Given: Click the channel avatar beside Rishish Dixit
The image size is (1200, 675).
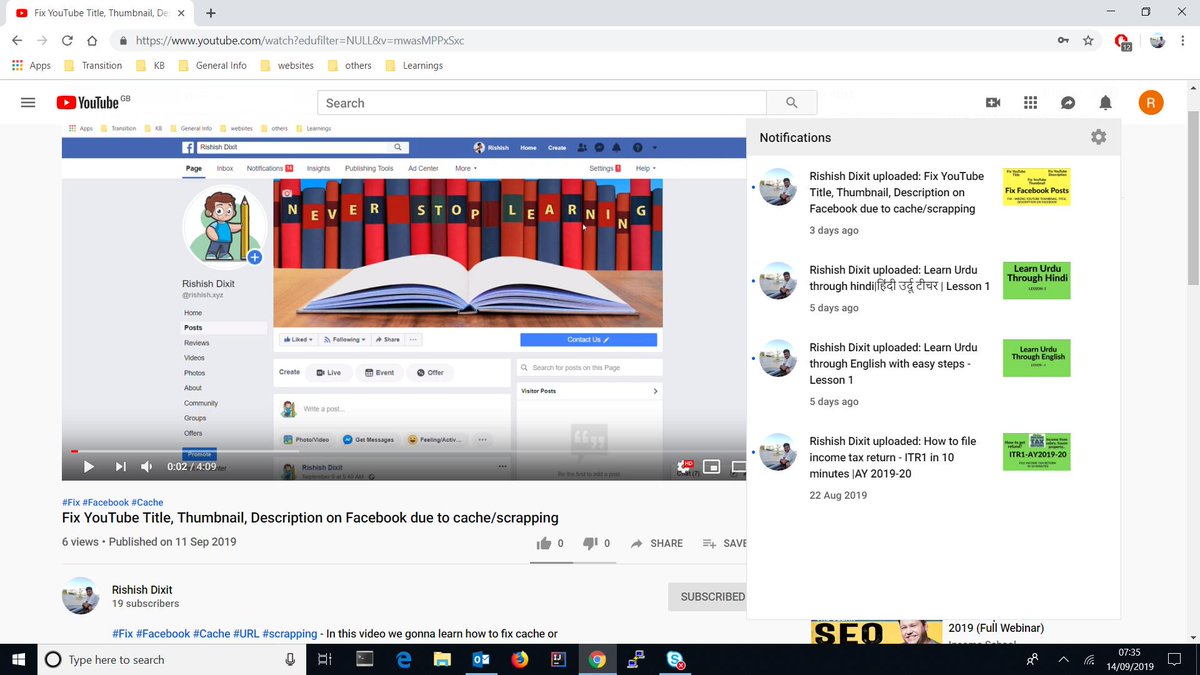Looking at the screenshot, I should coord(80,596).
